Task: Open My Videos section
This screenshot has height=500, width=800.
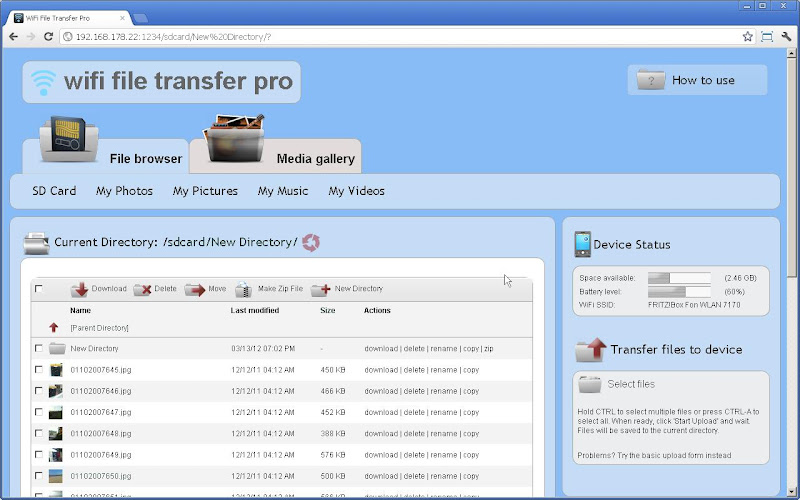Action: pos(357,191)
